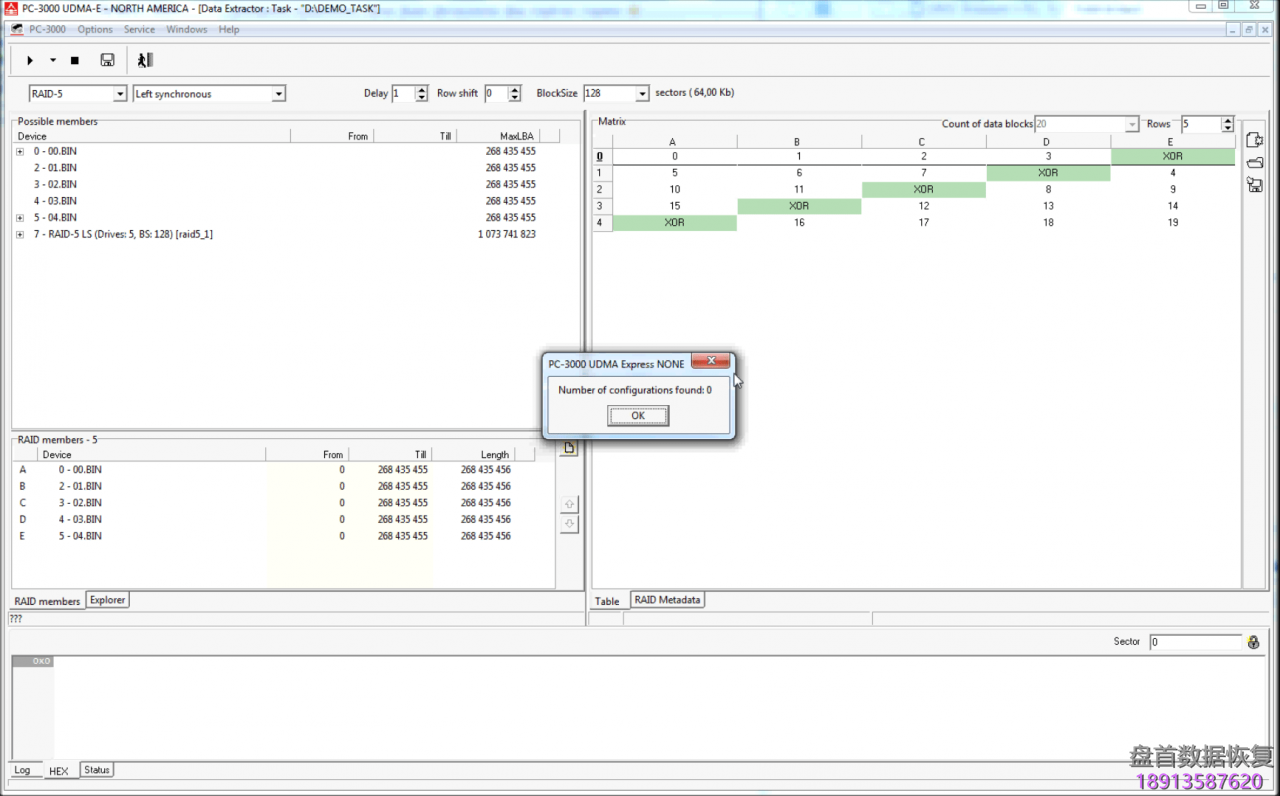Image resolution: width=1280 pixels, height=796 pixels.
Task: Click the lock icon next to Sector
Action: pos(1253,642)
